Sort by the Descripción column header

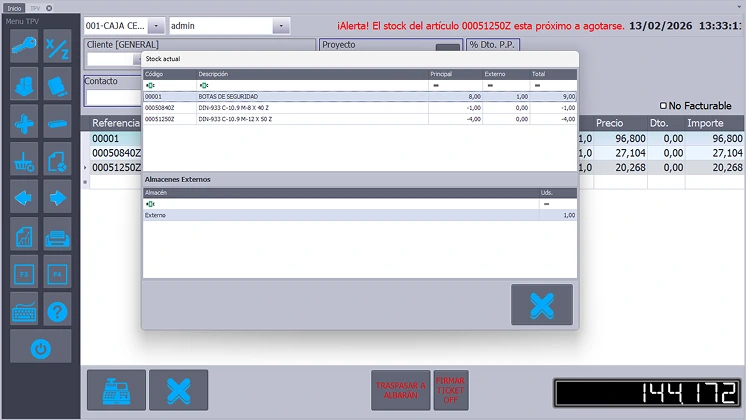(313, 74)
